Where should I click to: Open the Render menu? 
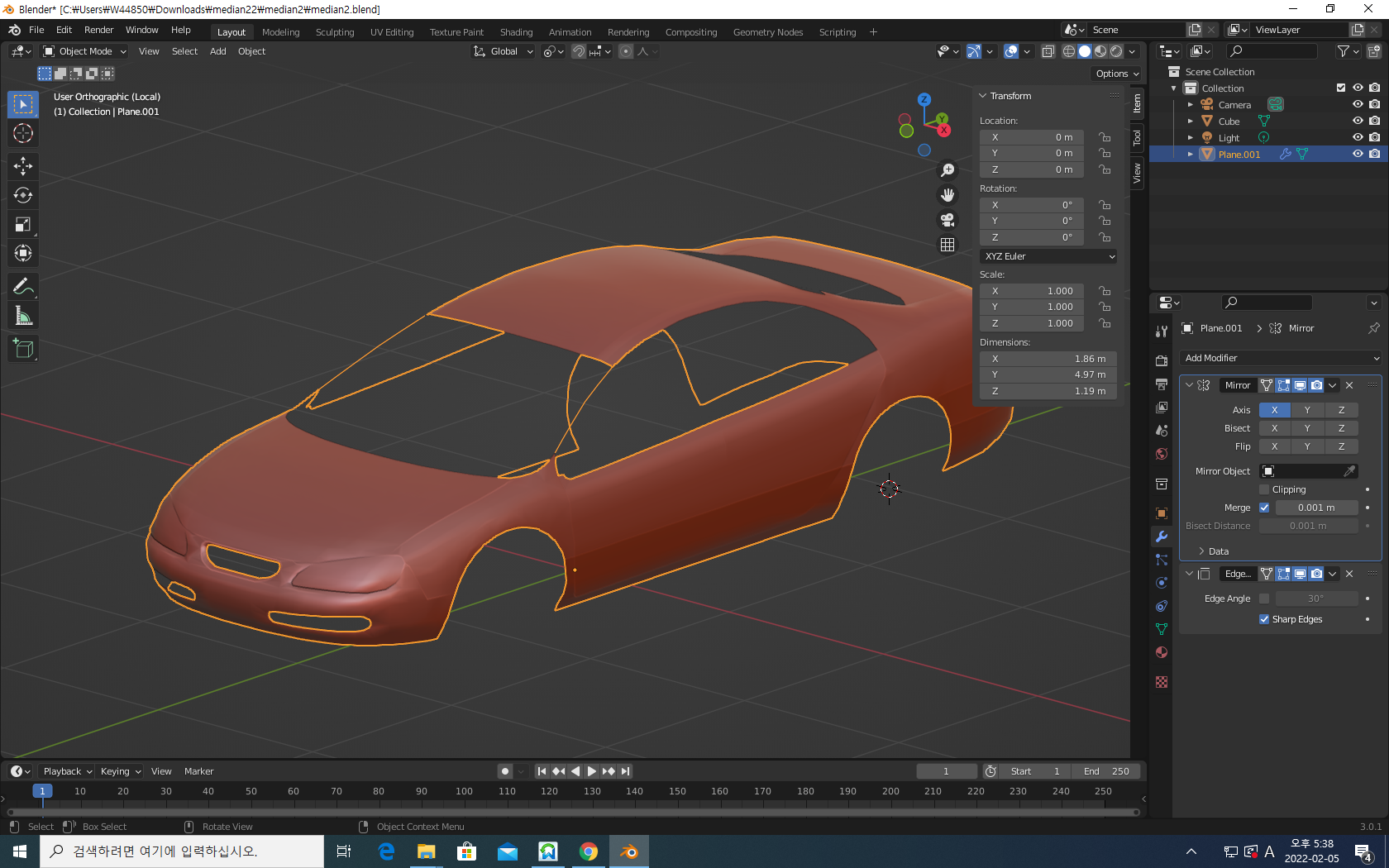(98, 30)
